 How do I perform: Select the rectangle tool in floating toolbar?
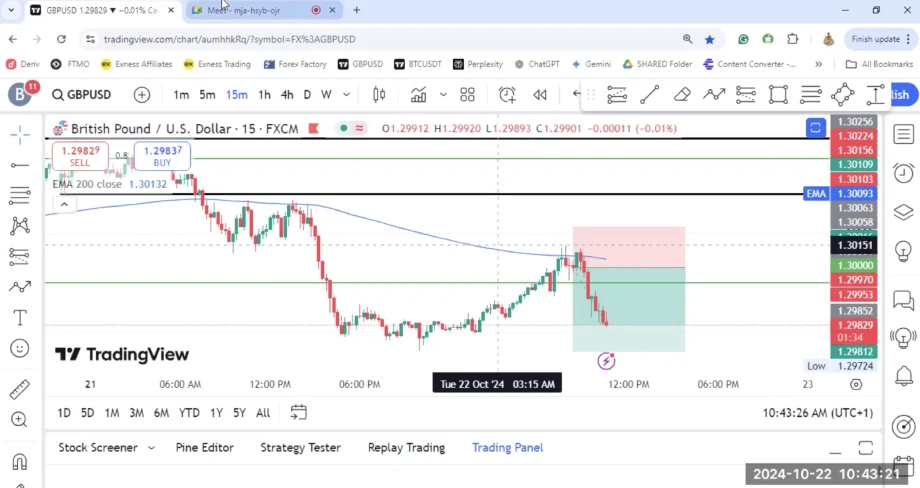tap(778, 94)
